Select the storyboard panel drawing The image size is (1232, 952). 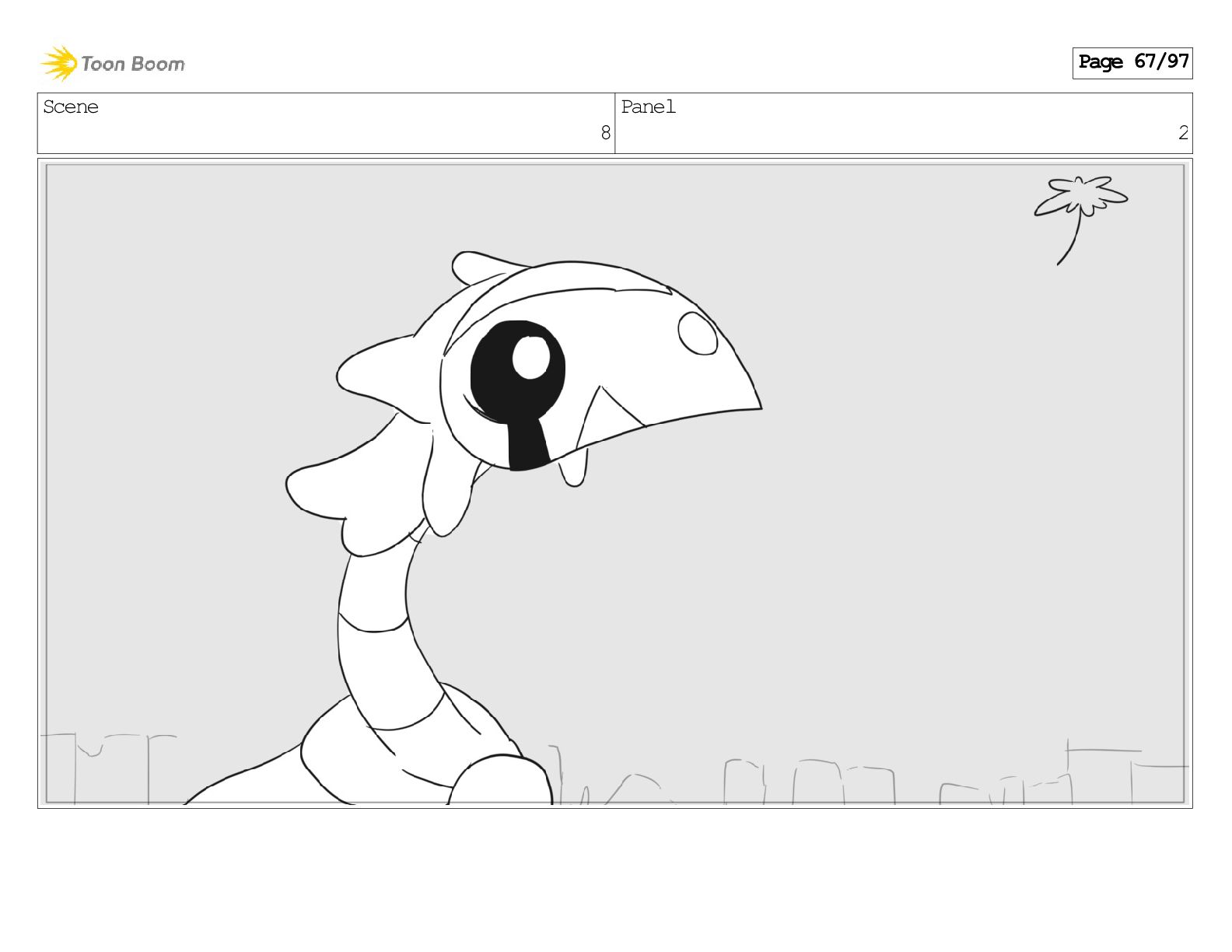tap(615, 483)
